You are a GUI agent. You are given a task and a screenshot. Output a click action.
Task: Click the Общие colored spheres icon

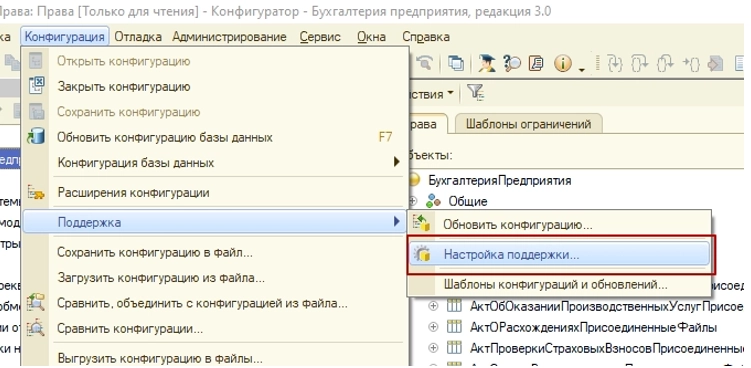pyautogui.click(x=433, y=201)
